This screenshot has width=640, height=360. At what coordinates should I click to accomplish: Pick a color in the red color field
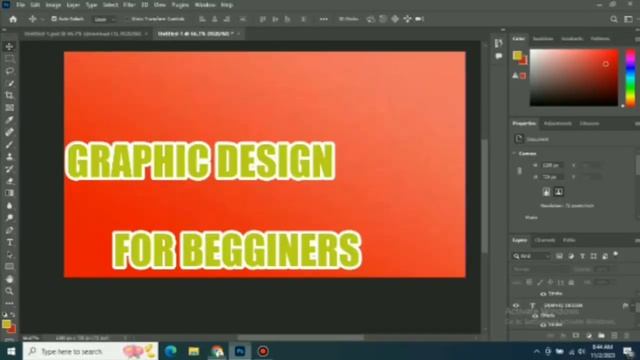574,78
